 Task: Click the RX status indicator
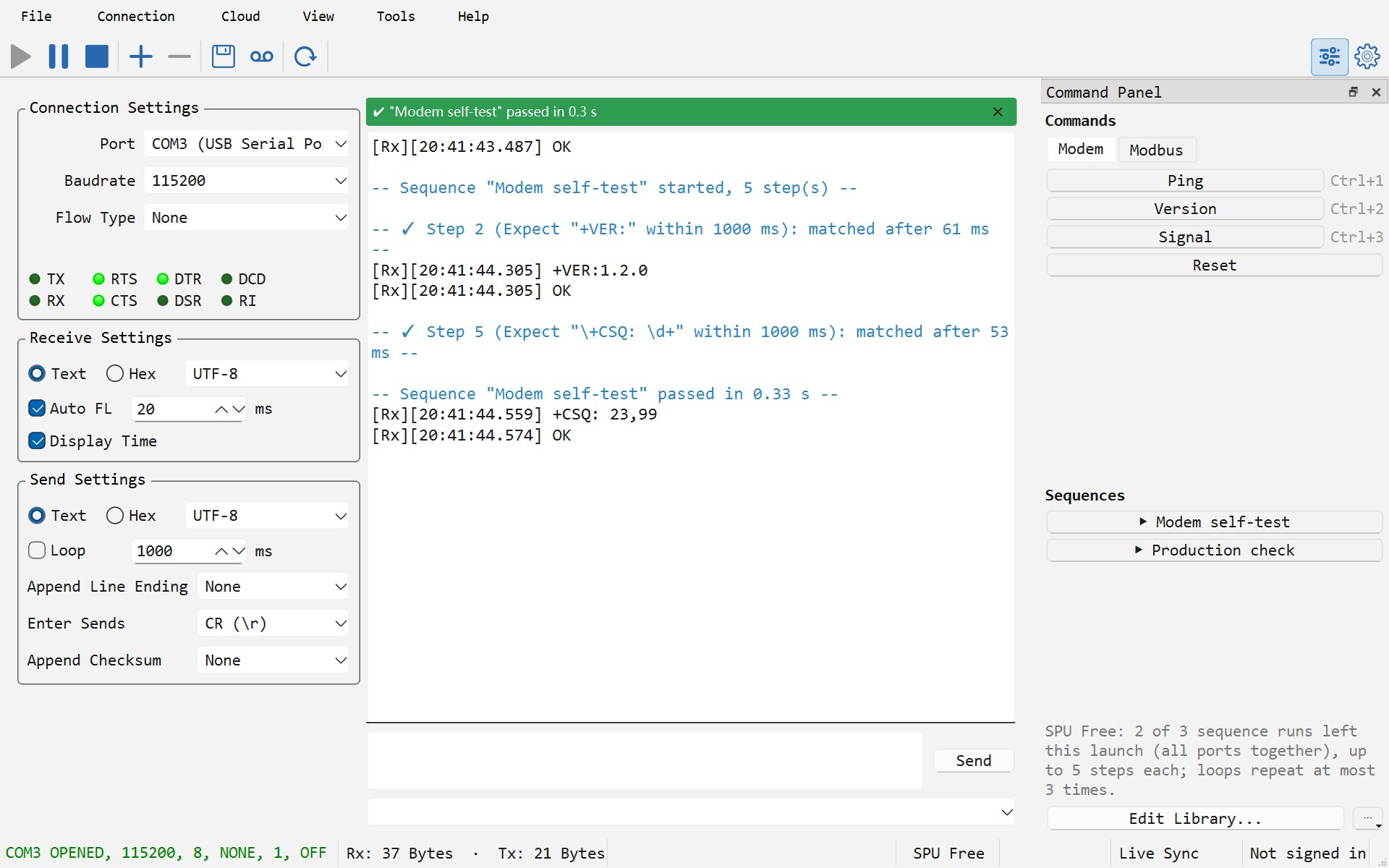(x=48, y=301)
